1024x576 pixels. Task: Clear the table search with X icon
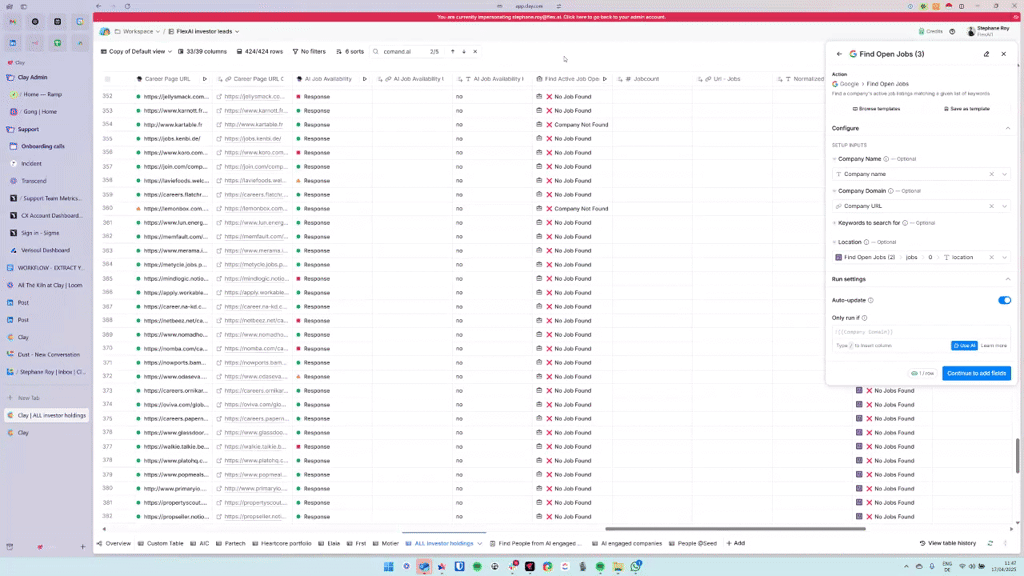tap(475, 51)
